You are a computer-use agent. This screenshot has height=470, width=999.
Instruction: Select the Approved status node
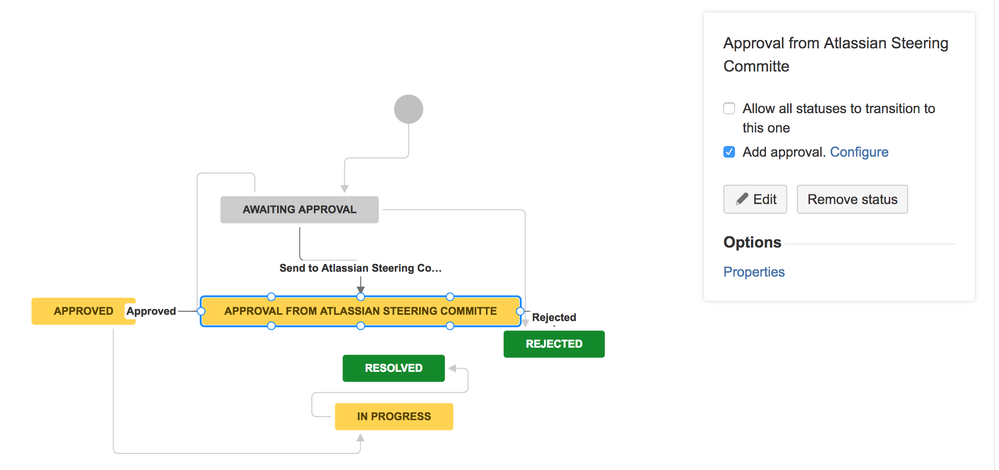pyautogui.click(x=83, y=311)
